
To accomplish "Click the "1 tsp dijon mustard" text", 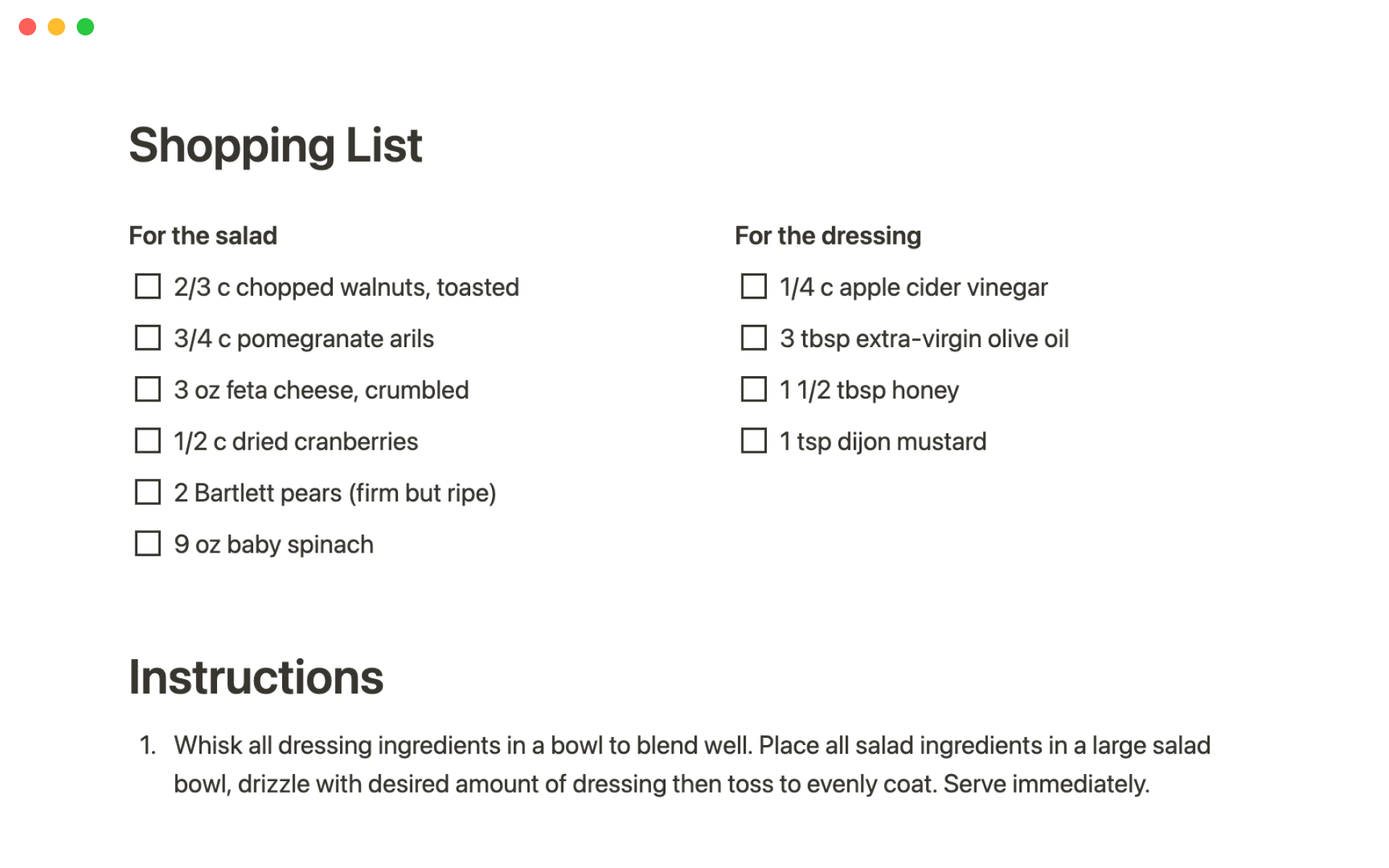I will (883, 441).
